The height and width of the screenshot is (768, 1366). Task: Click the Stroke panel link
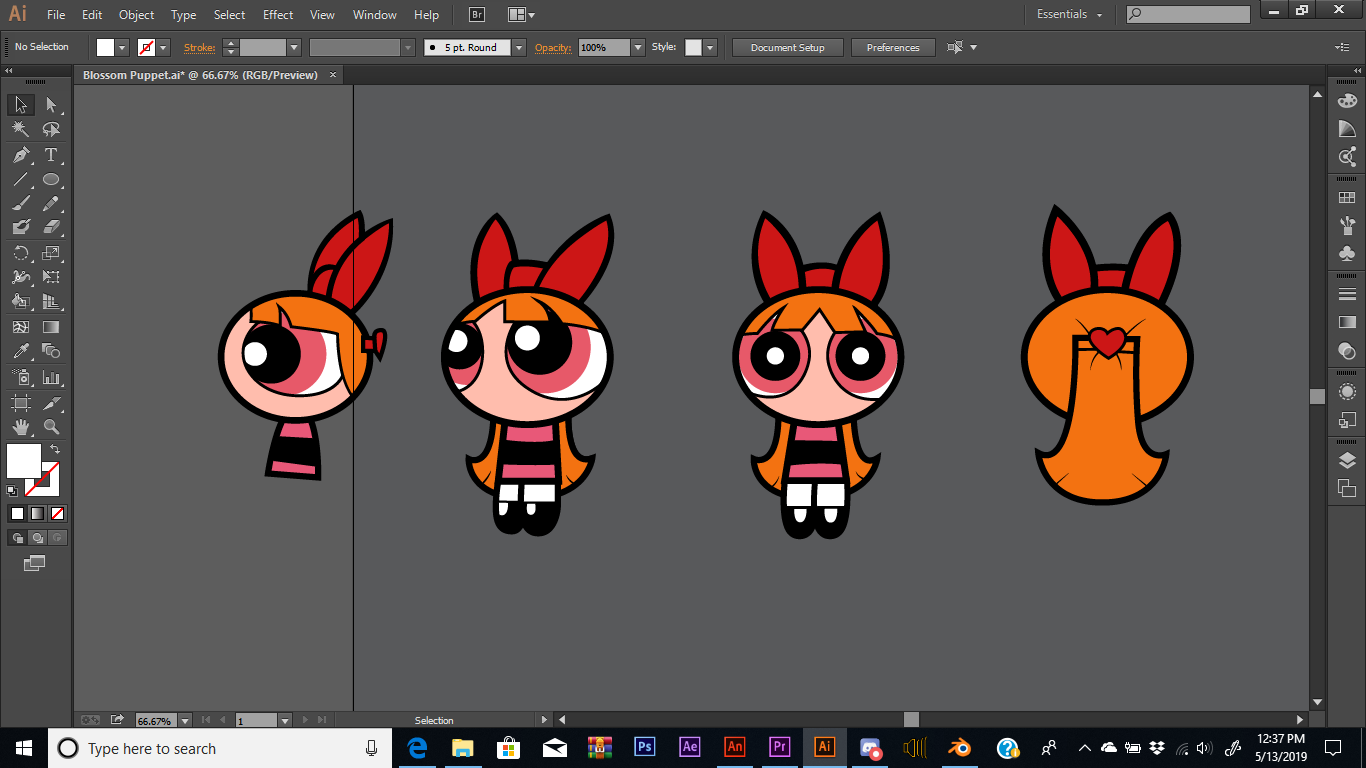199,47
